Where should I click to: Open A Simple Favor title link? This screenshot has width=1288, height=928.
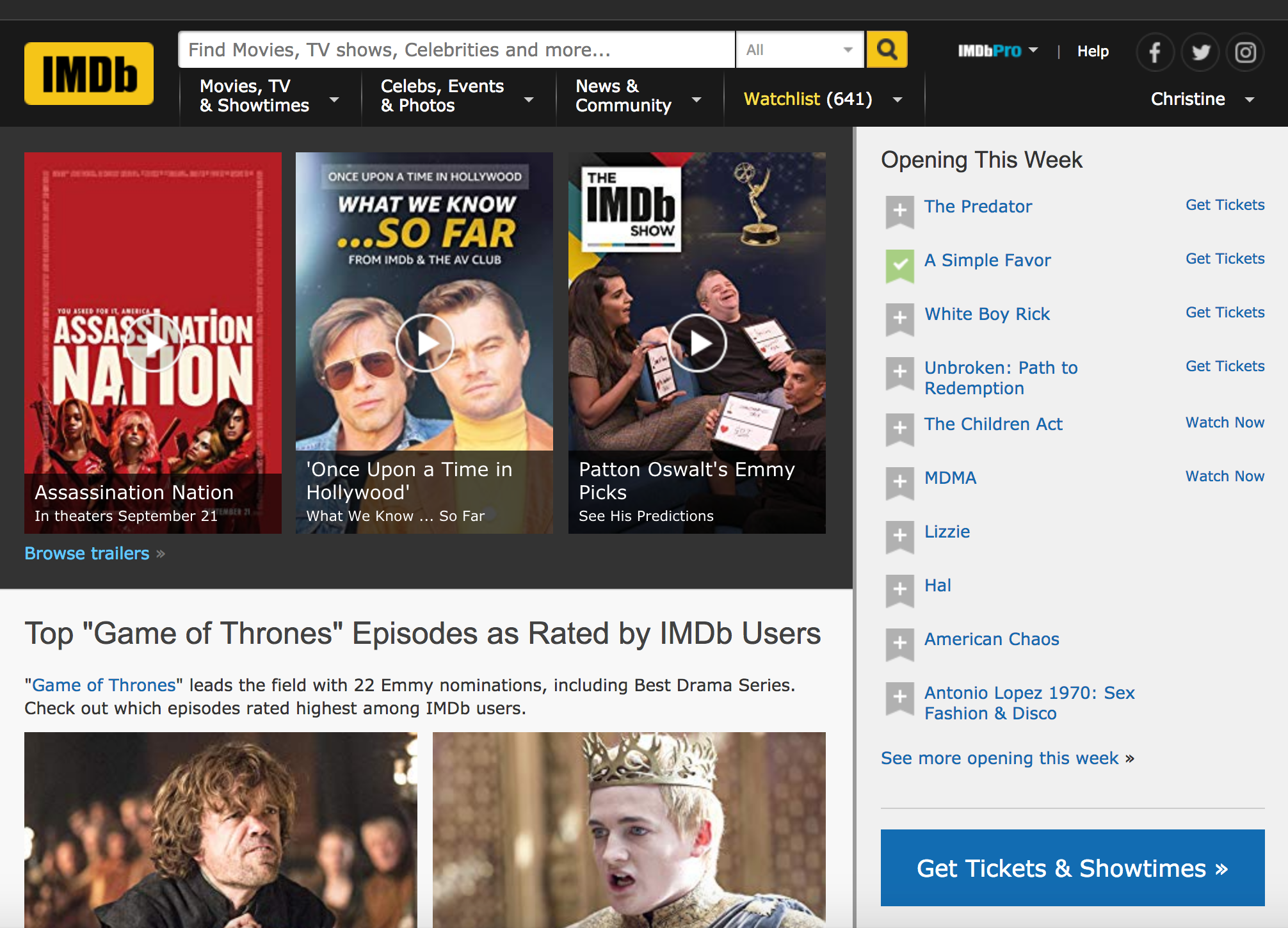987,260
